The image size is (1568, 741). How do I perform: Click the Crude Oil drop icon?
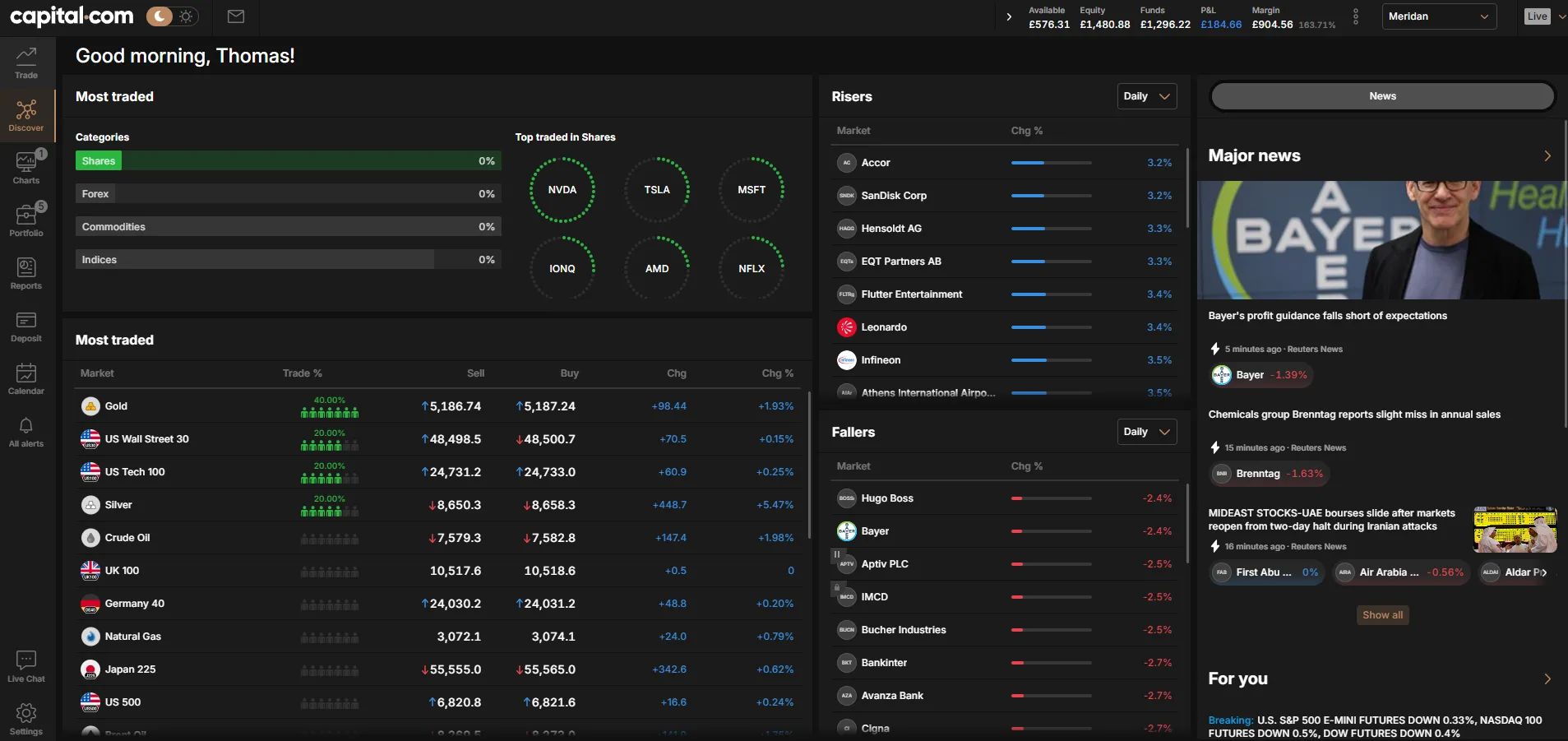click(x=90, y=538)
